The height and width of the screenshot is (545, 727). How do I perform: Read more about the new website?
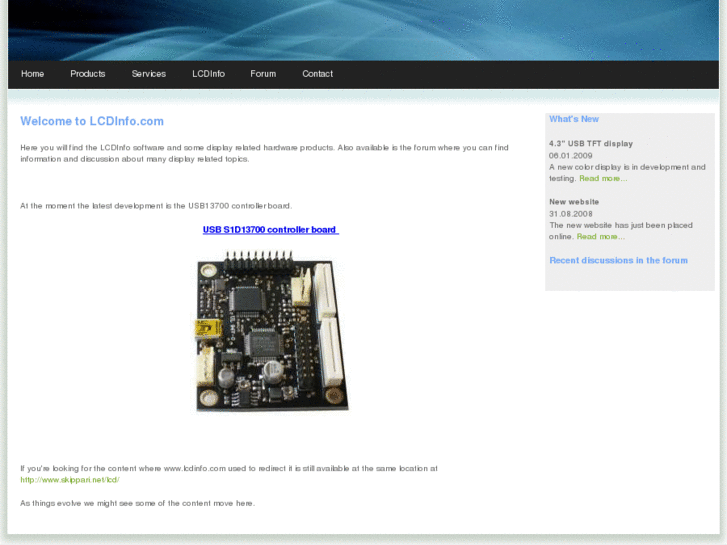click(x=600, y=237)
